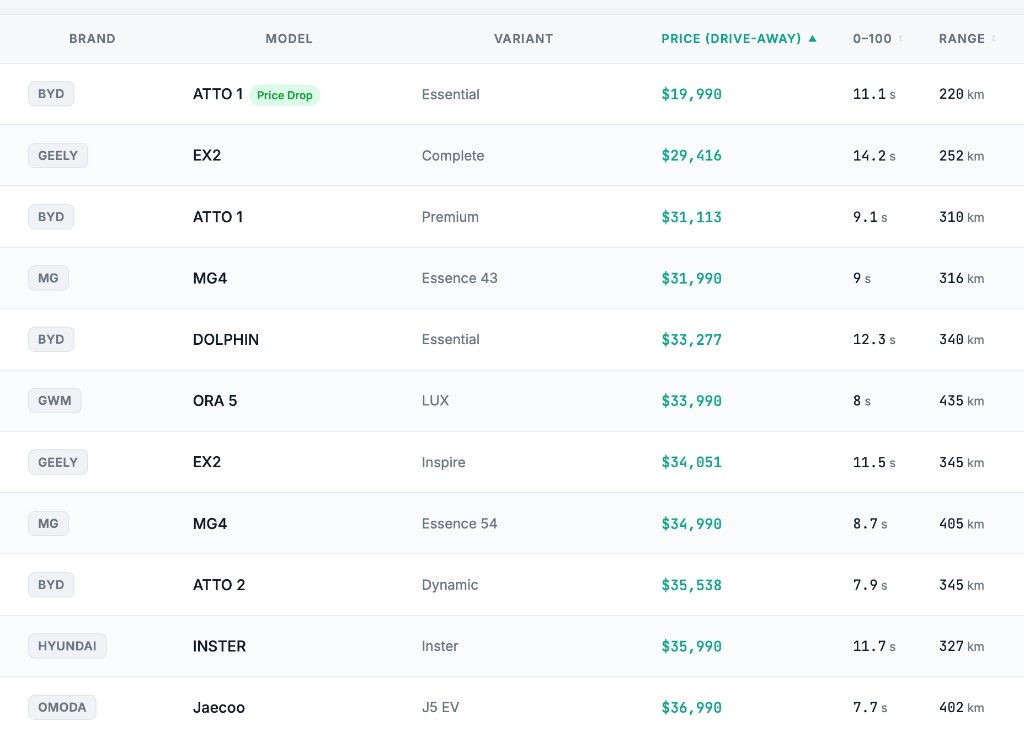Screen dimensions: 1024x737
Task: Click the Variant column header
Action: click(x=523, y=39)
